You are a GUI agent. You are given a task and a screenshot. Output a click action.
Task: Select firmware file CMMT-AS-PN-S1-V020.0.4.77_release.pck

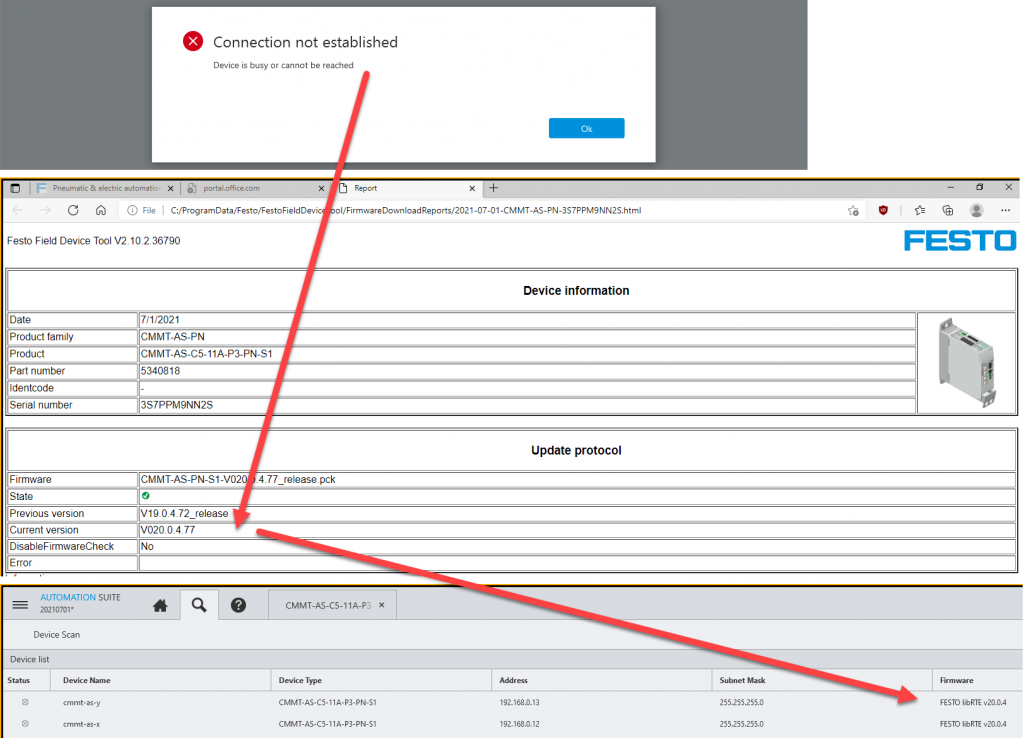tap(238, 479)
